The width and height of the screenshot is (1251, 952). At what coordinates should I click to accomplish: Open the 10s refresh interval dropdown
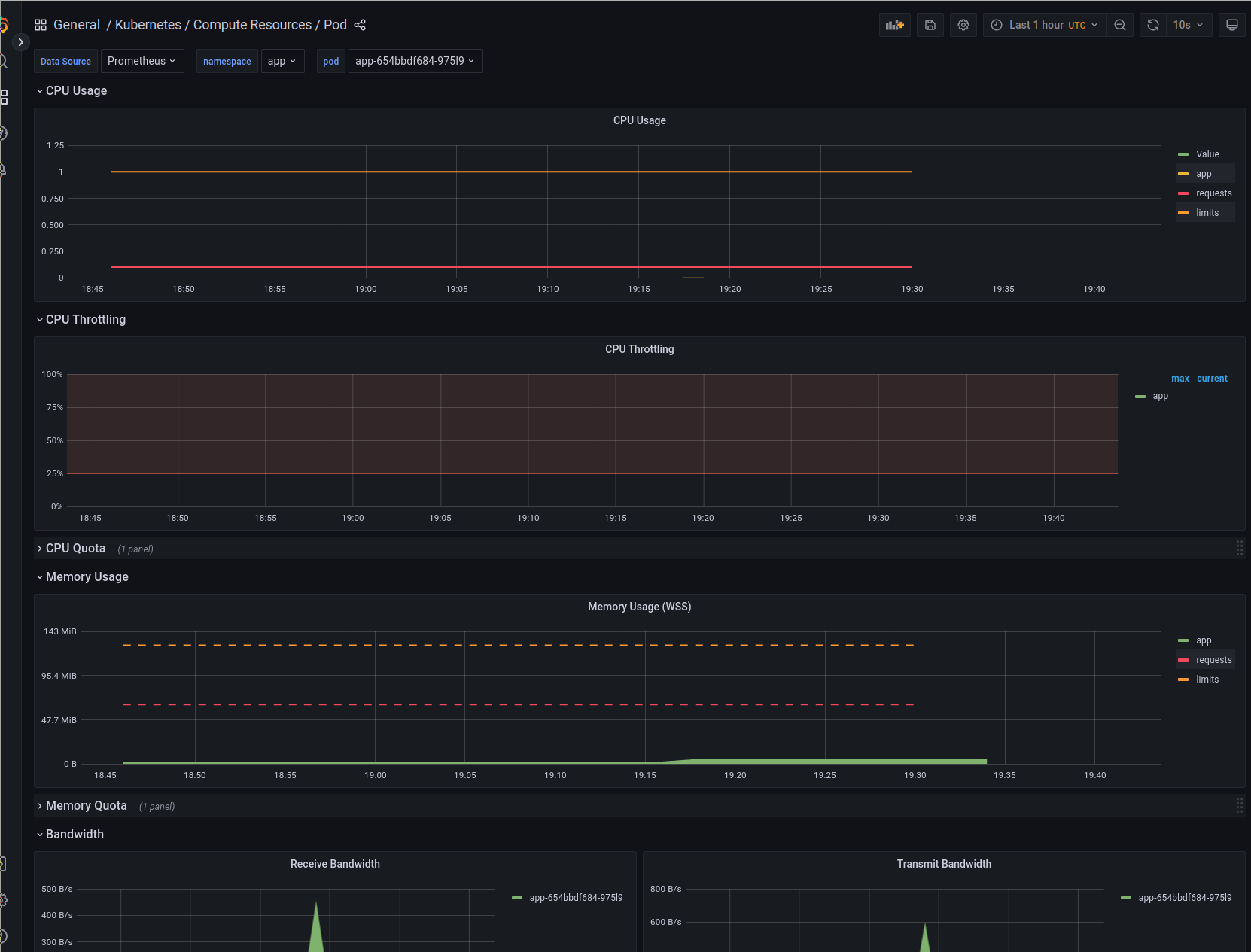pyautogui.click(x=1189, y=25)
